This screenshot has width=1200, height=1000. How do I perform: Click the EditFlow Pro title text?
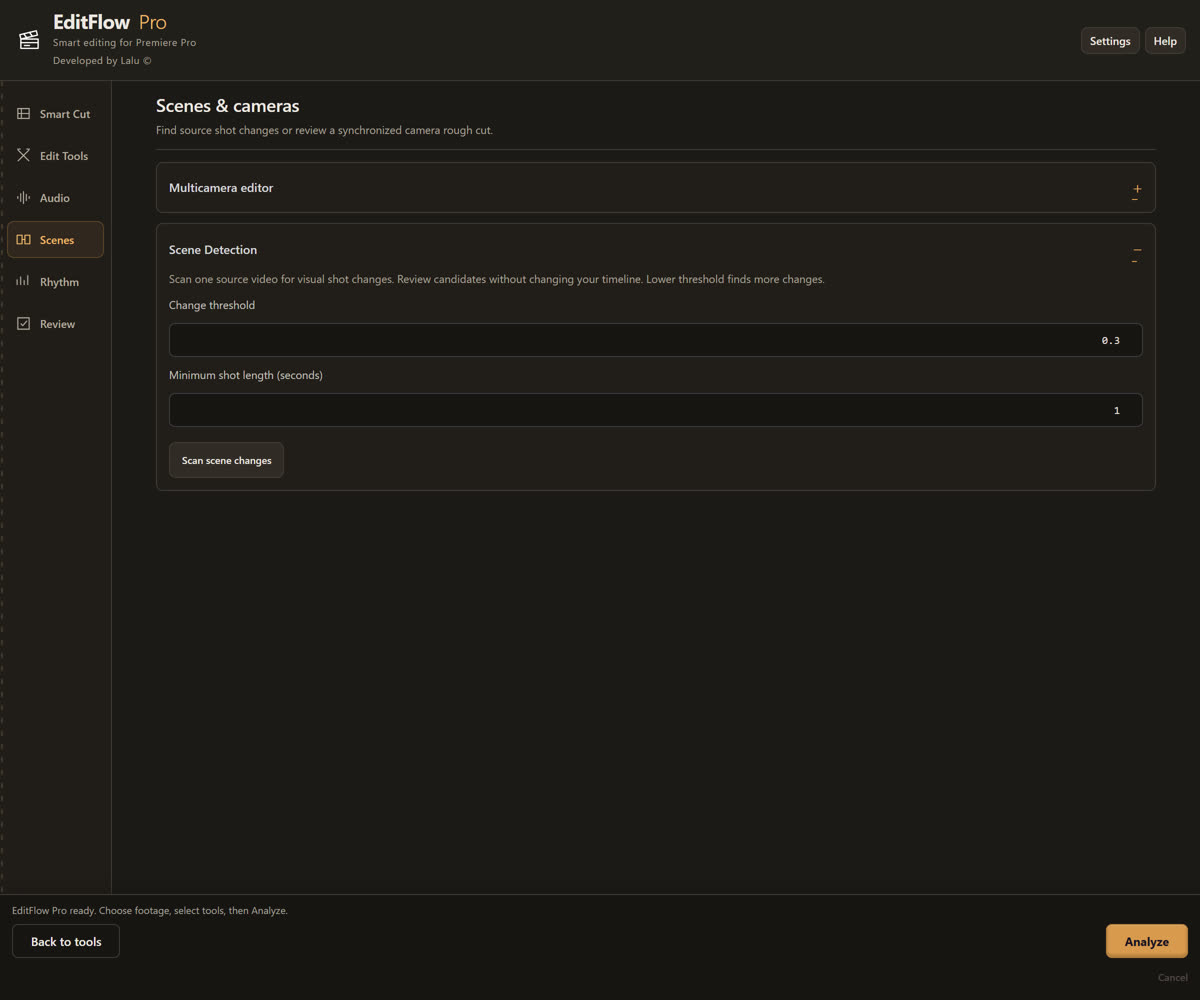pyautogui.click(x=110, y=22)
